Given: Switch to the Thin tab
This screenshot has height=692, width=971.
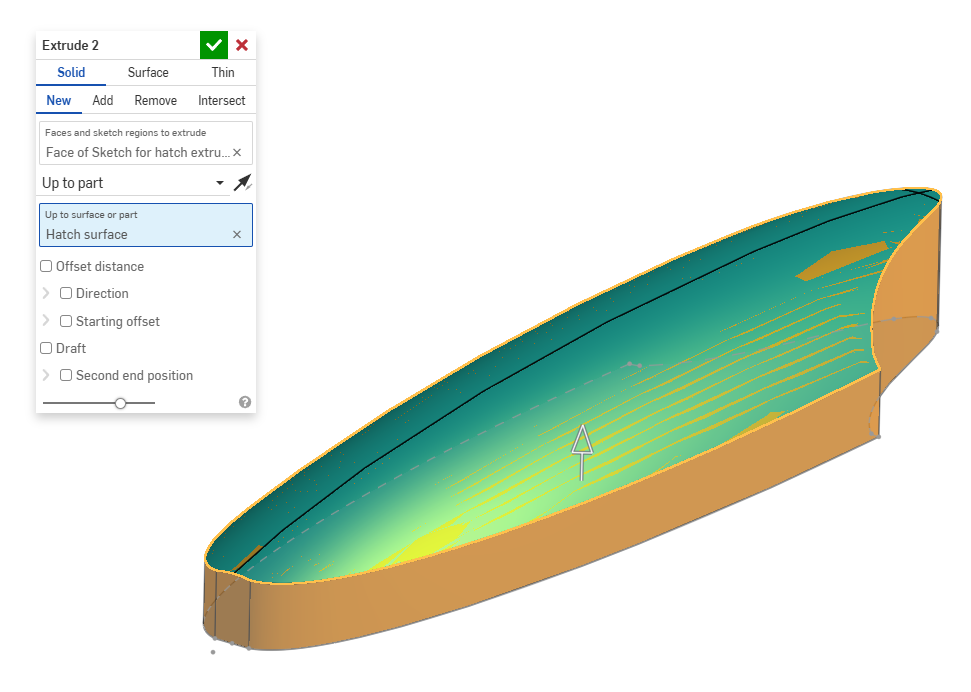Looking at the screenshot, I should click(223, 72).
